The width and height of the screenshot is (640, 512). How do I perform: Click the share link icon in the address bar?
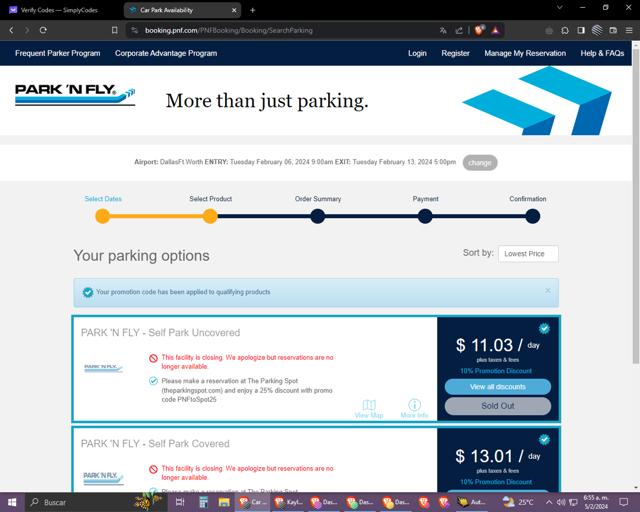point(459,30)
